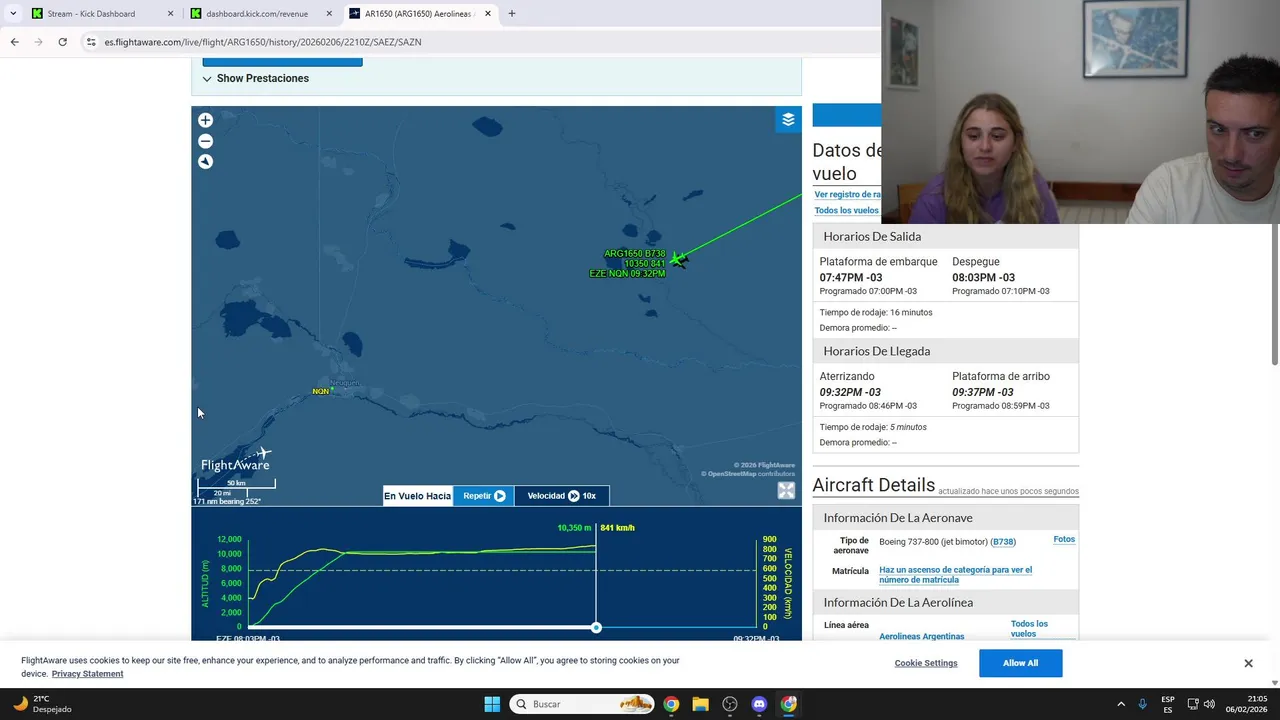
Task: Zoom out on the flight map
Action: [x=205, y=141]
